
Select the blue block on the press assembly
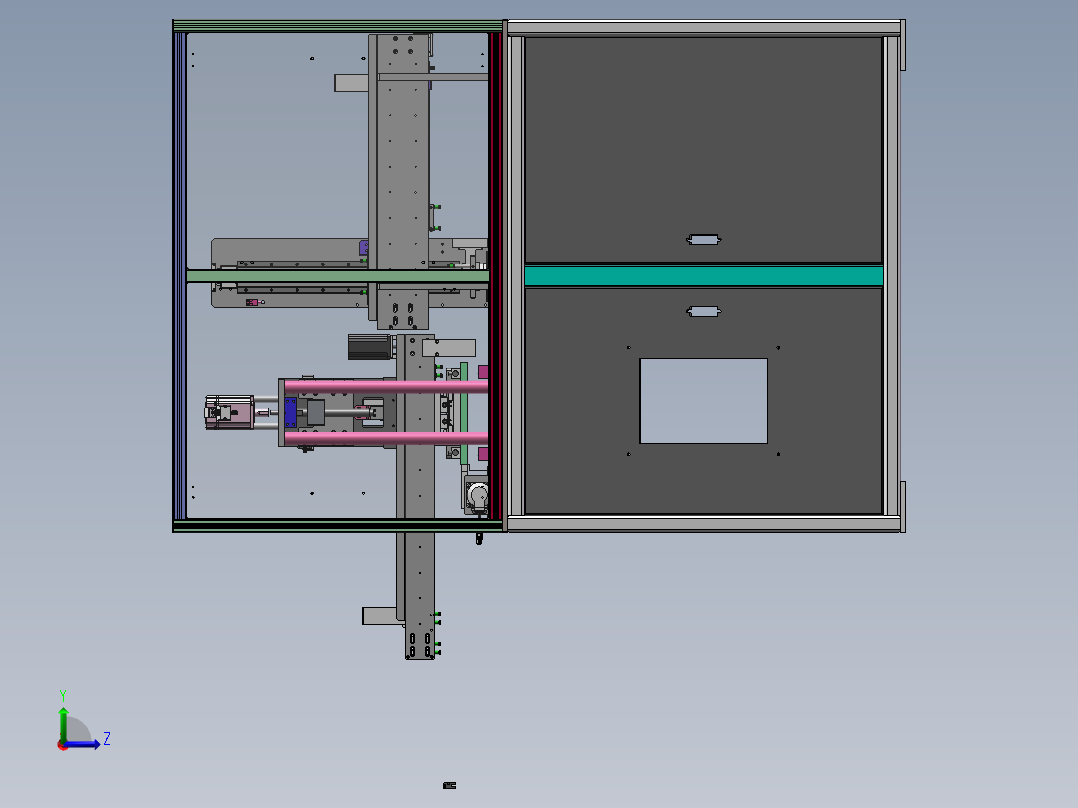point(290,412)
